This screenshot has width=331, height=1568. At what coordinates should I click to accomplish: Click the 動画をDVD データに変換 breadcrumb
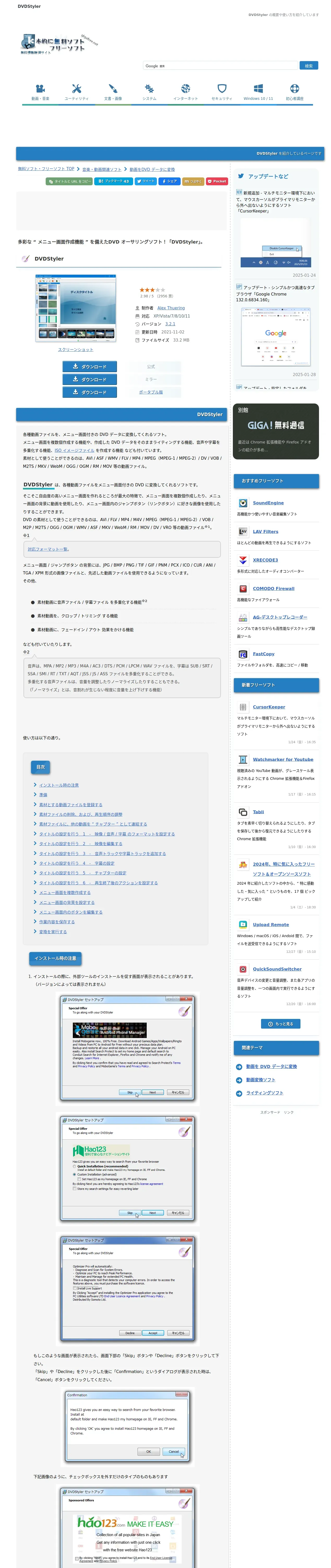tap(152, 169)
